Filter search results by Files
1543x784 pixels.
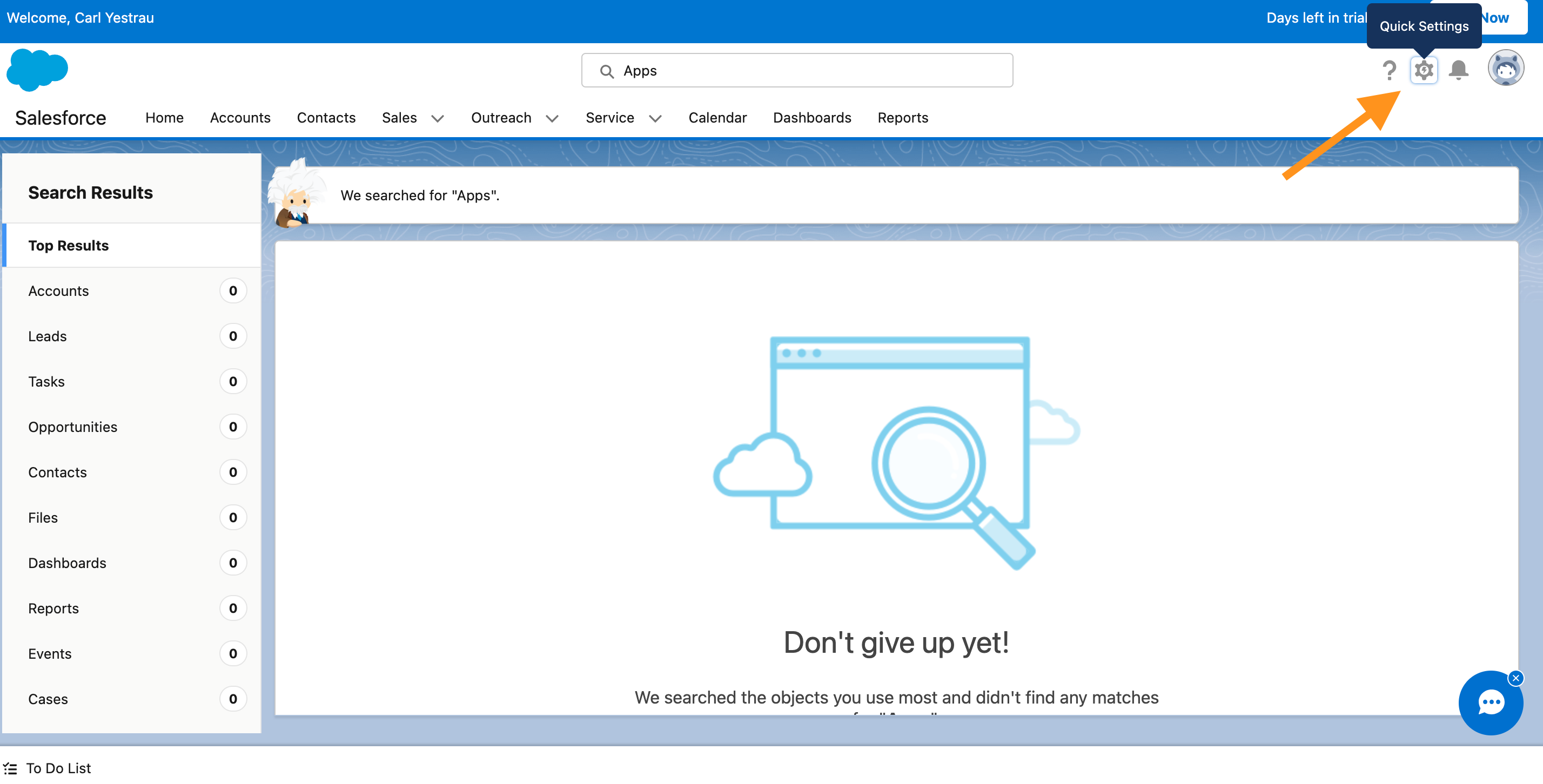tap(132, 518)
